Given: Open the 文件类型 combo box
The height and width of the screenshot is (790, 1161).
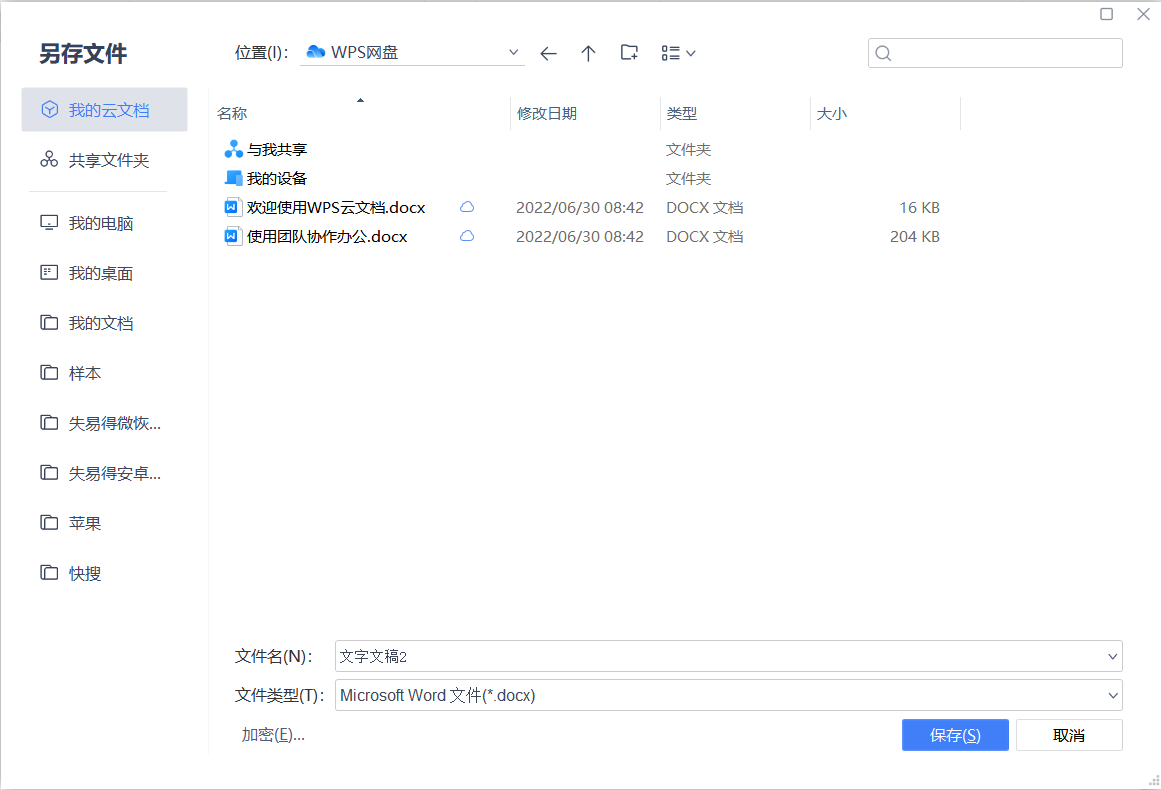Looking at the screenshot, I should (729, 695).
